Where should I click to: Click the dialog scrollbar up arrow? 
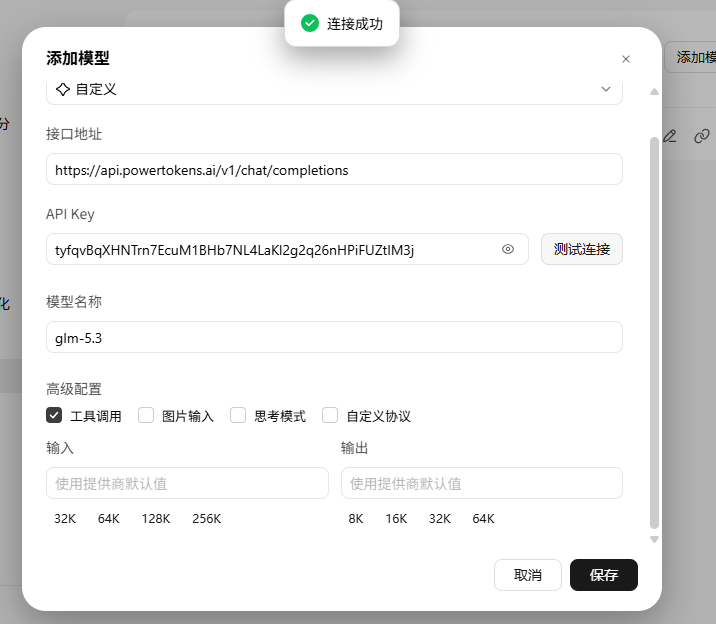click(654, 92)
